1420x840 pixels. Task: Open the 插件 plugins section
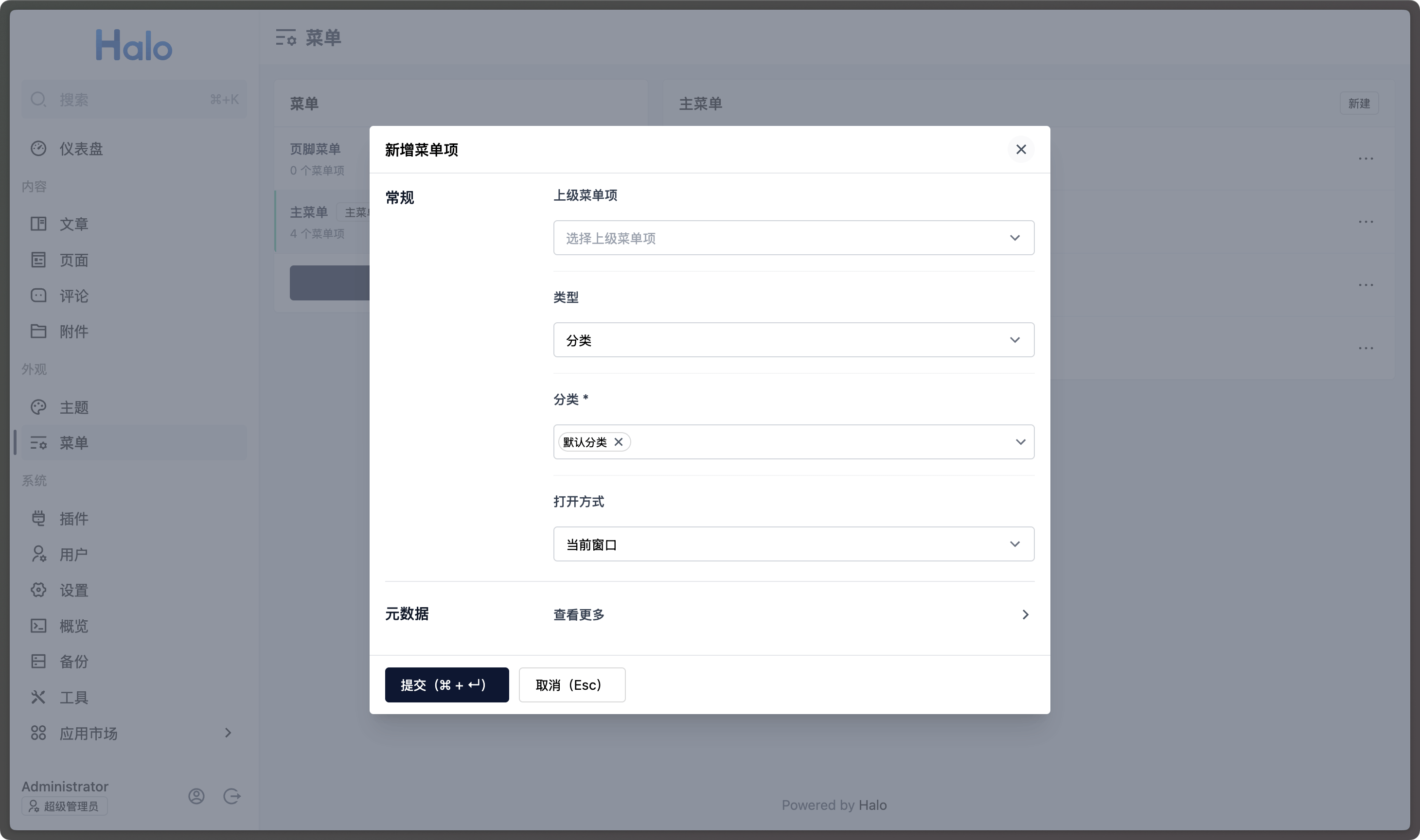coord(38,519)
